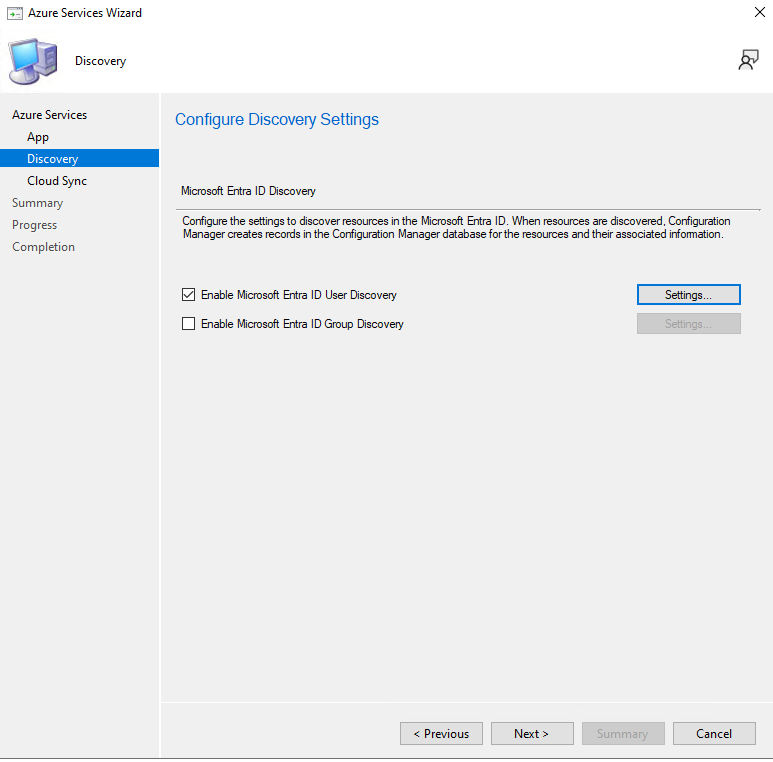Select Azure Services in the wizard sidebar
This screenshot has width=773, height=762.
(49, 115)
